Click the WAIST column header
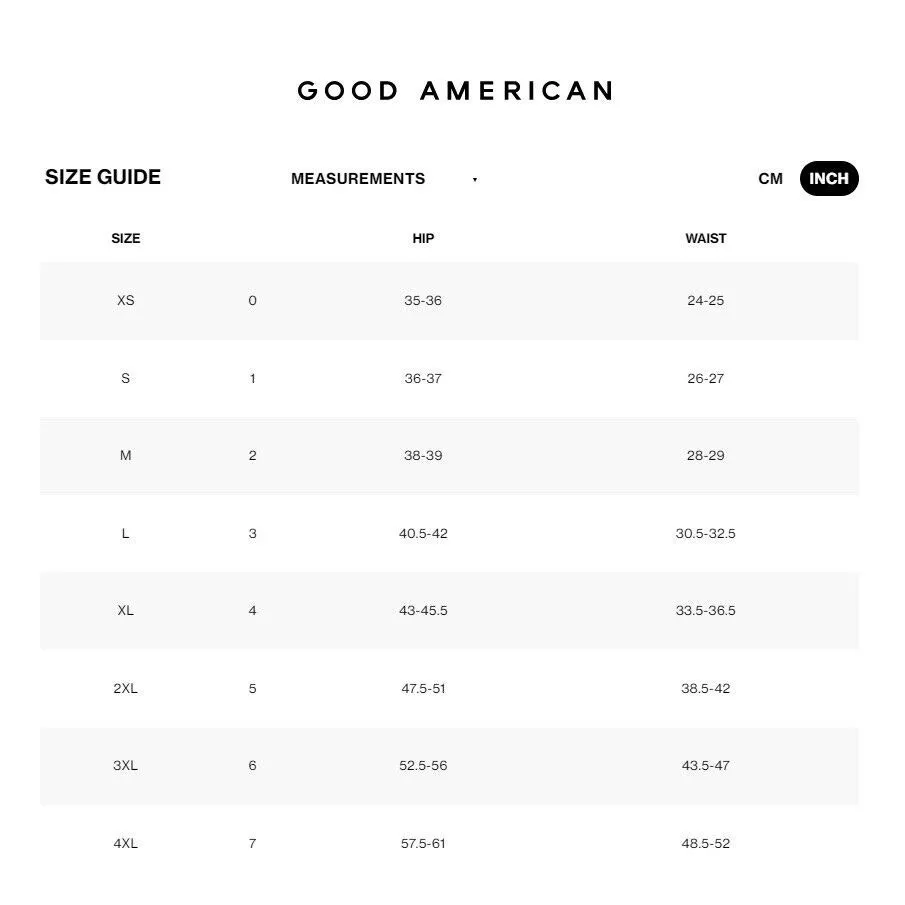The width and height of the screenshot is (905, 905). [705, 239]
